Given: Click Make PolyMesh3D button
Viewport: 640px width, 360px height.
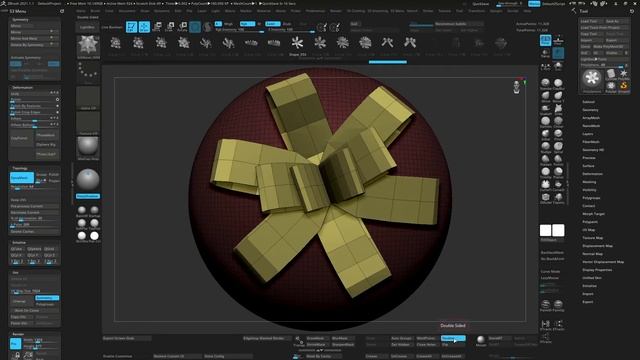Looking at the screenshot, I should (610, 47).
